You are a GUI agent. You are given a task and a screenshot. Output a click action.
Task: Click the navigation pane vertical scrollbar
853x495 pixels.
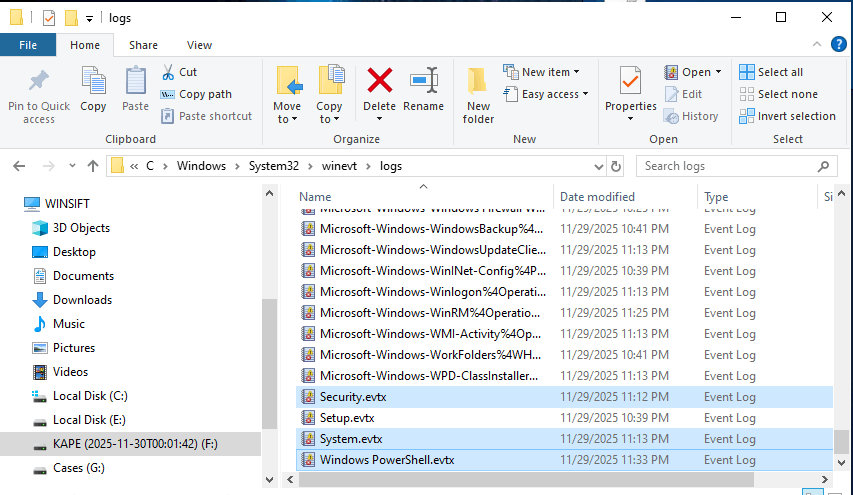coord(269,364)
